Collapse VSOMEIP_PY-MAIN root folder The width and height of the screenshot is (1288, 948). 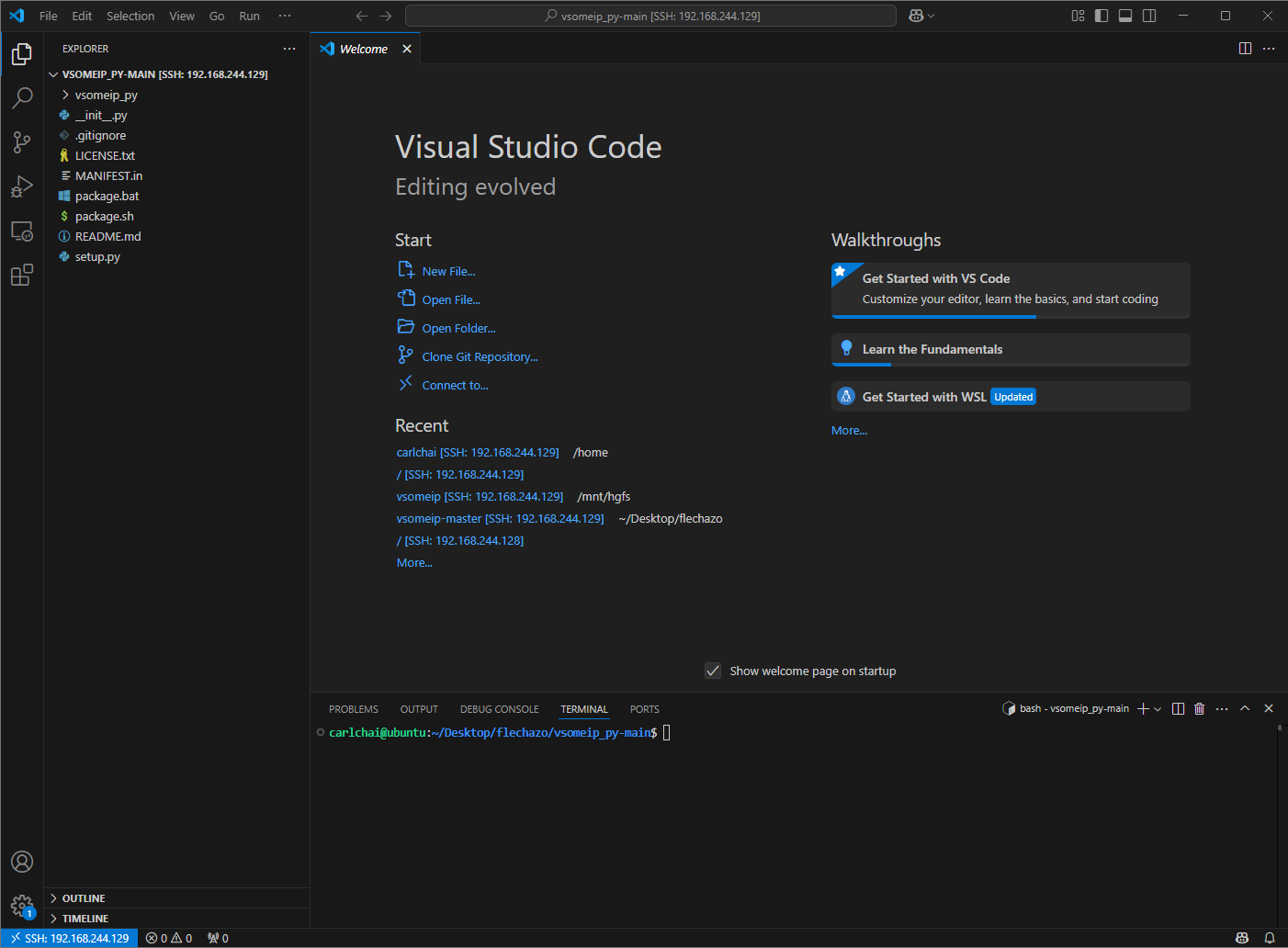176,74
